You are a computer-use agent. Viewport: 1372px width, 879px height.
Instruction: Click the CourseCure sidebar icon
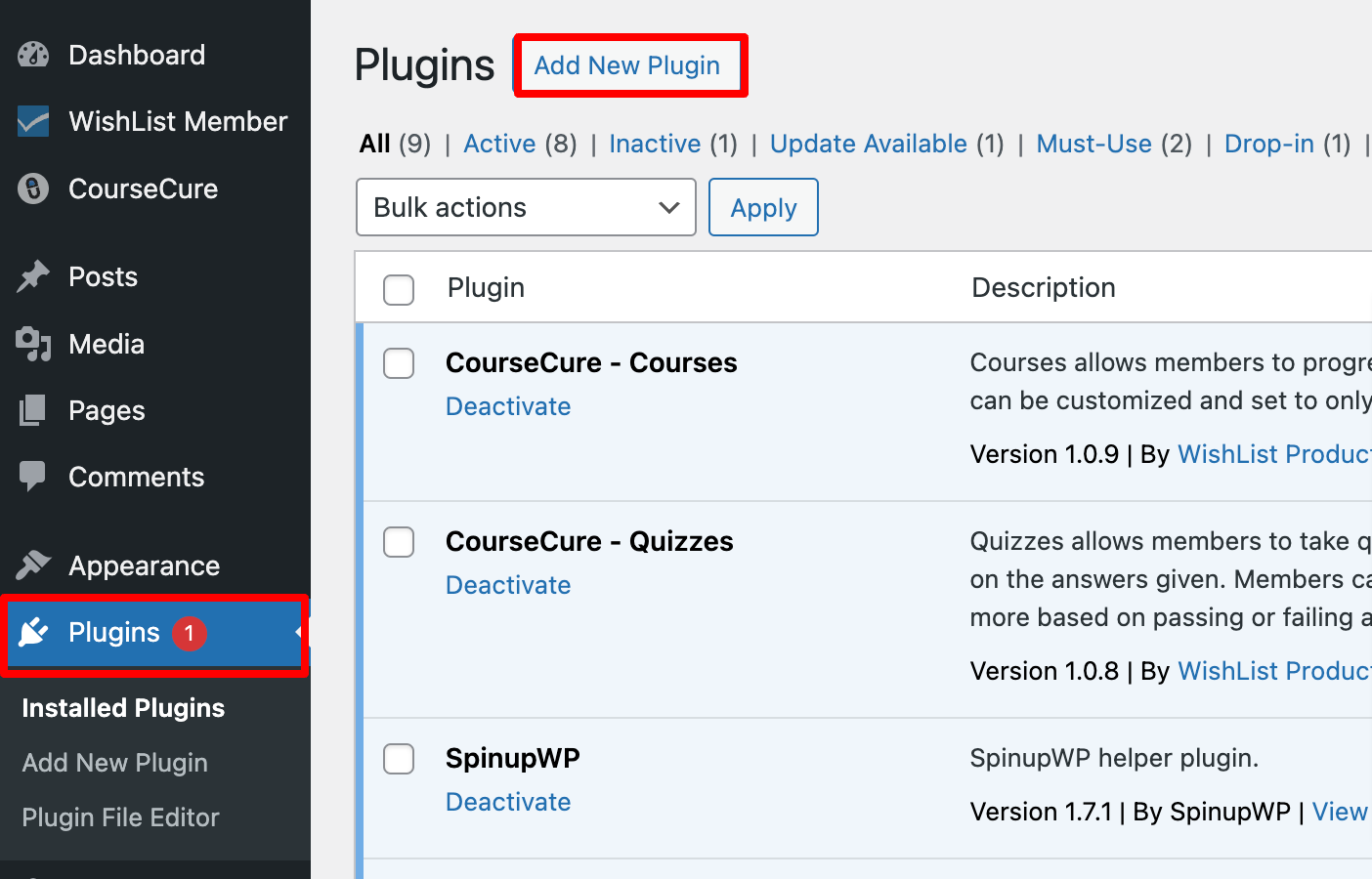33,188
